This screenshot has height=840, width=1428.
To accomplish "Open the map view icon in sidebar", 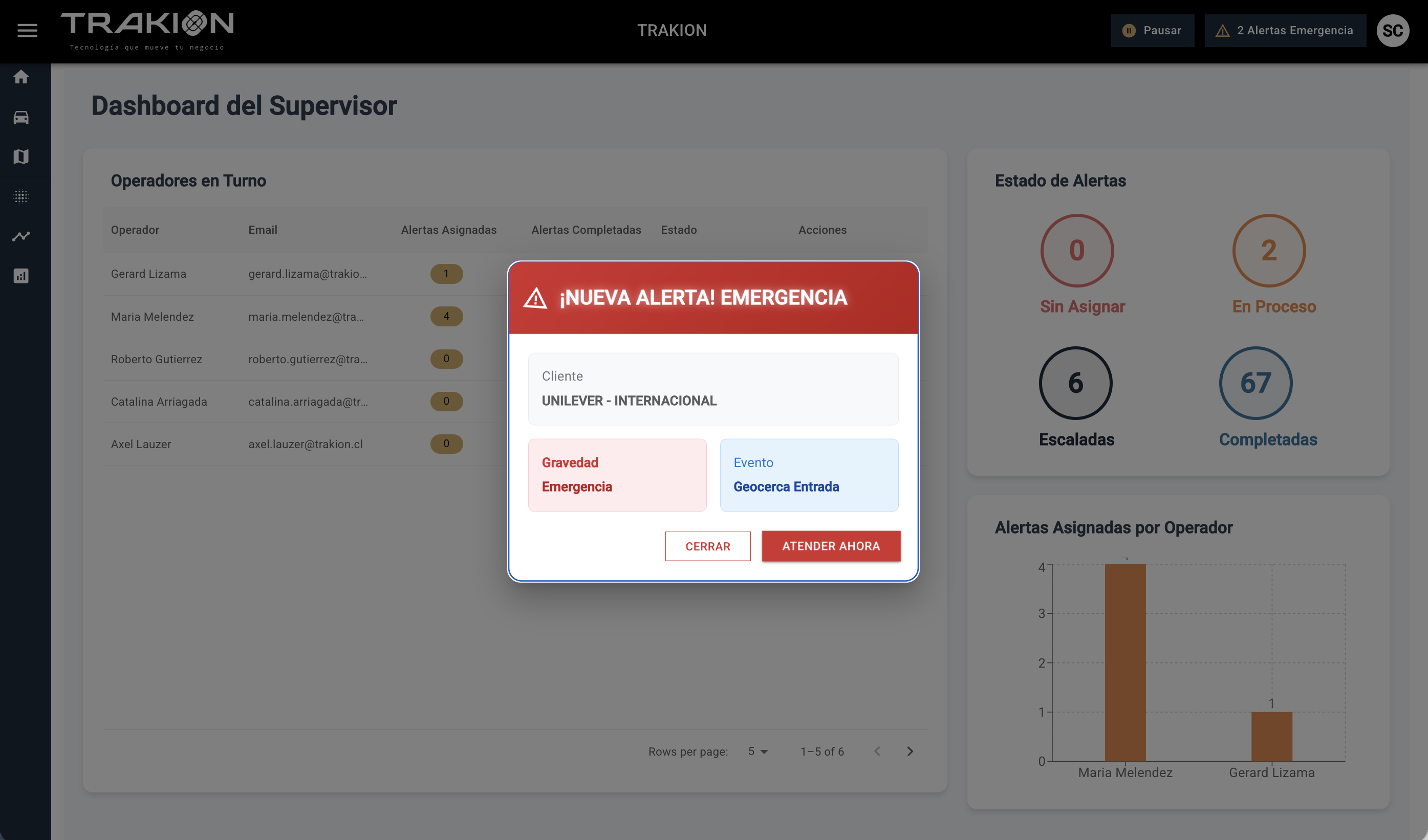I will point(21,157).
